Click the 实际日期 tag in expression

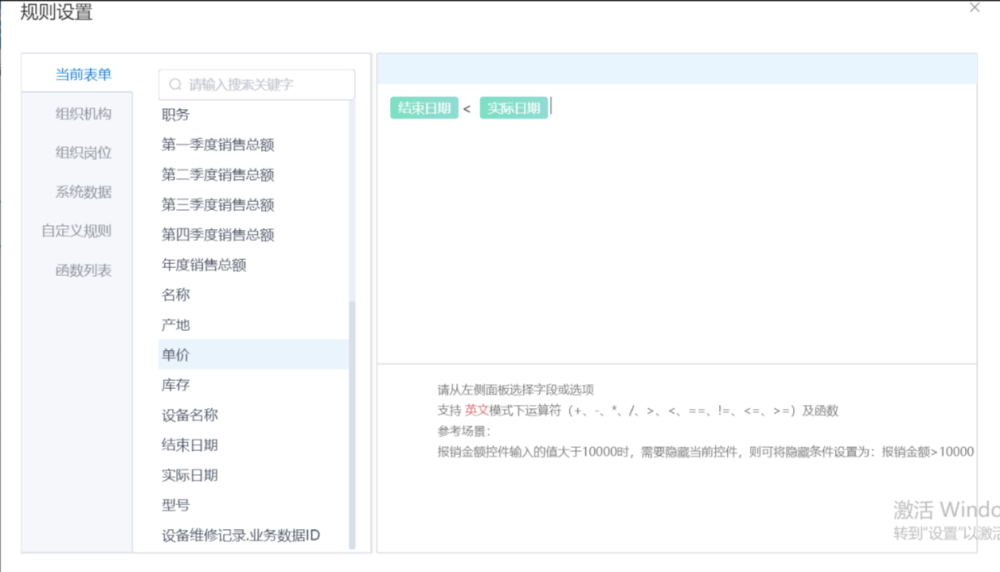[x=513, y=108]
